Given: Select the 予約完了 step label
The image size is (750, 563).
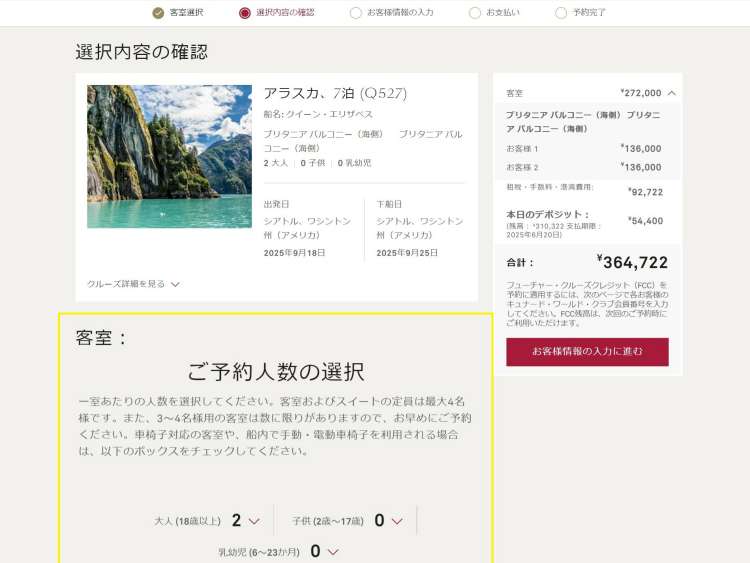Looking at the screenshot, I should pos(589,13).
